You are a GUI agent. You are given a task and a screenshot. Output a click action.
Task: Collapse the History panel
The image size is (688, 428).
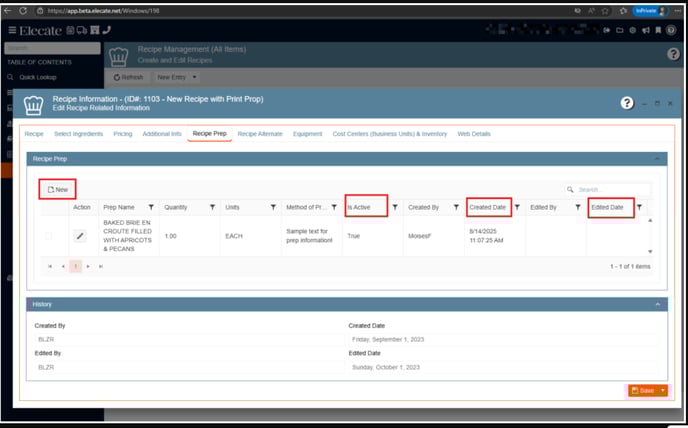pos(657,304)
